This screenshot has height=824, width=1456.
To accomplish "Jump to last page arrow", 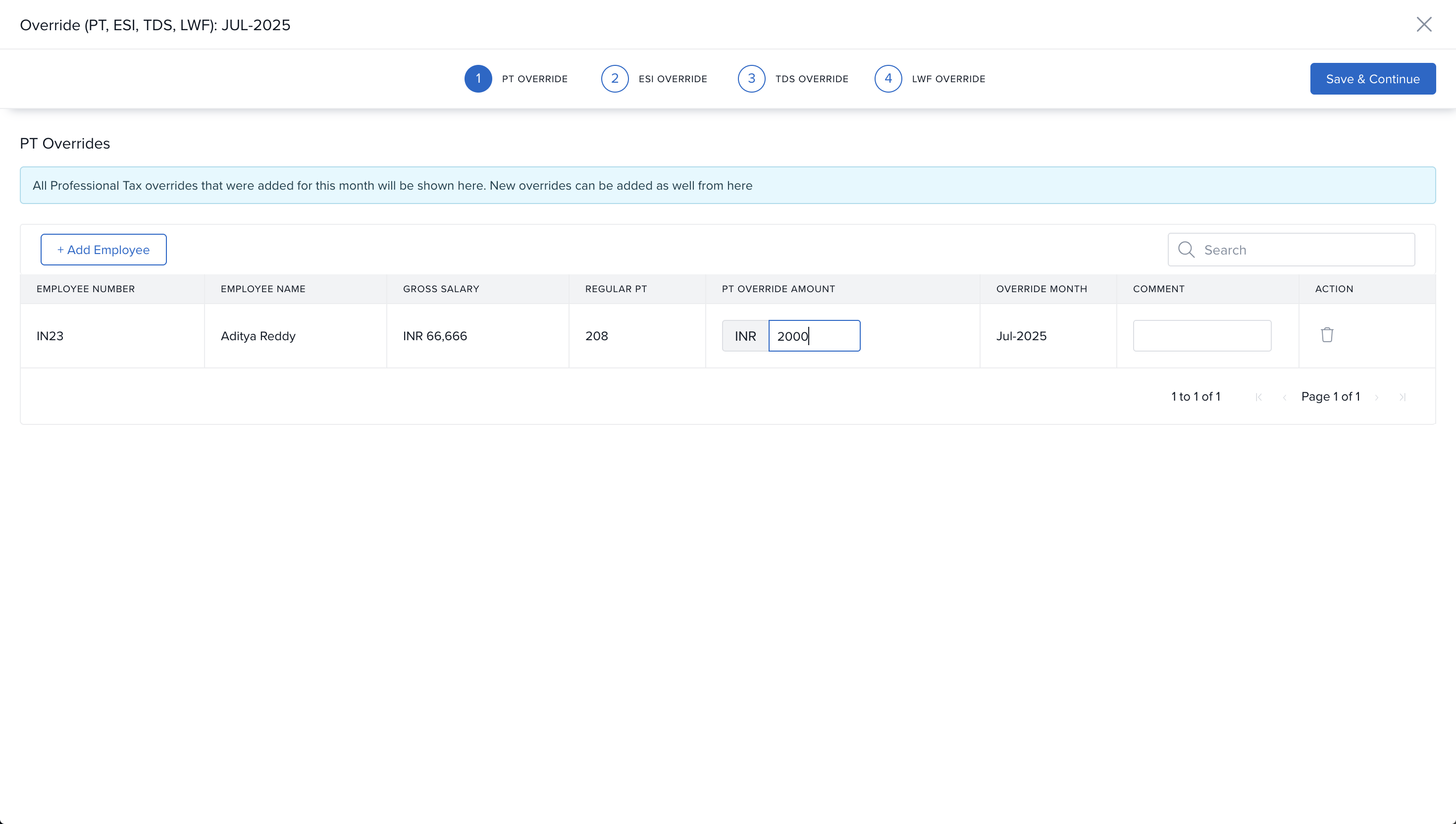I will coord(1402,397).
